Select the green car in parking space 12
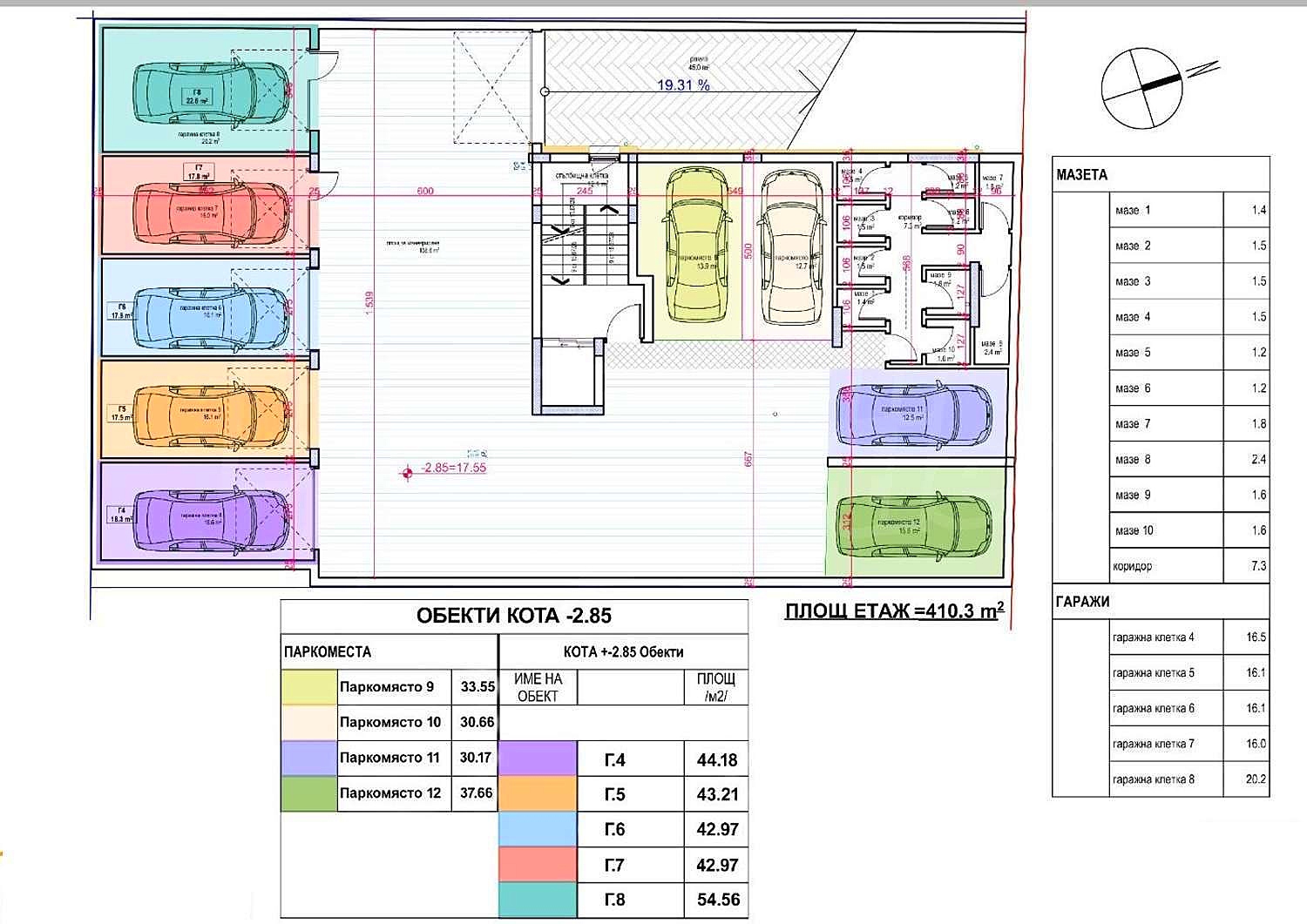This screenshot has width=1307, height=924. pos(914,526)
